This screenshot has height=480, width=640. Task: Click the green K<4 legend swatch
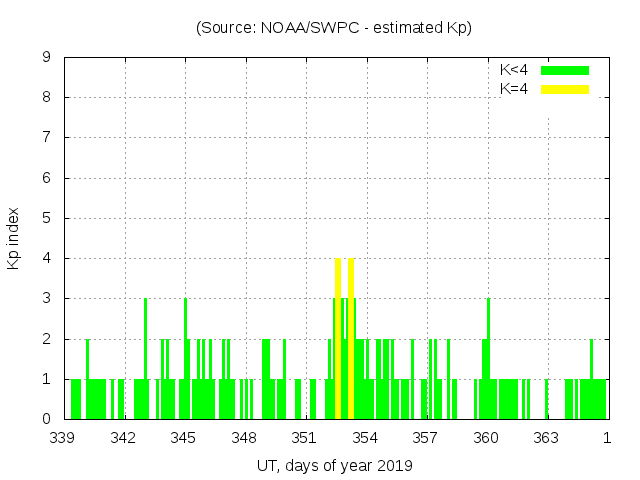coord(565,70)
